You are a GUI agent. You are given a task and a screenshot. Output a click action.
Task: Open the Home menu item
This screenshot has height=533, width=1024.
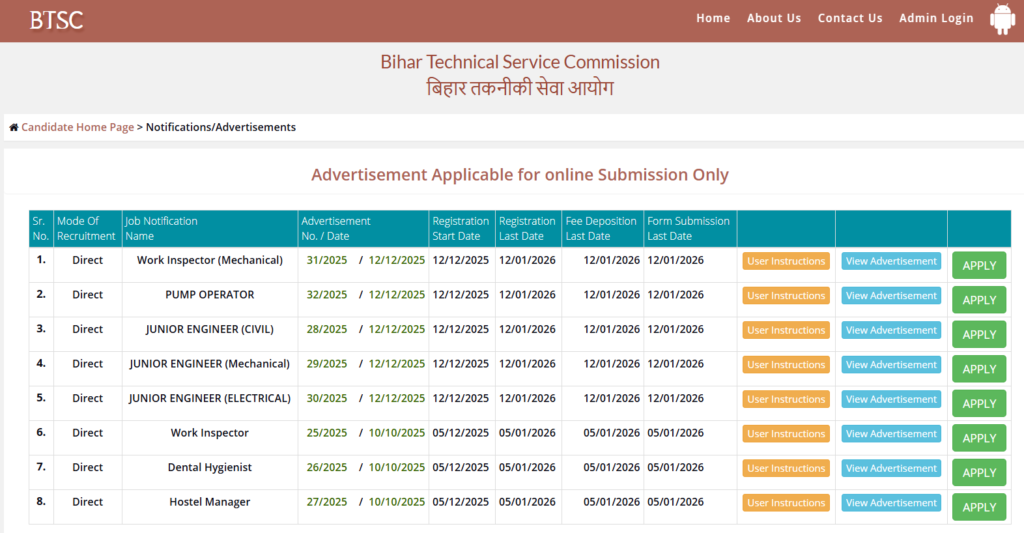click(713, 18)
